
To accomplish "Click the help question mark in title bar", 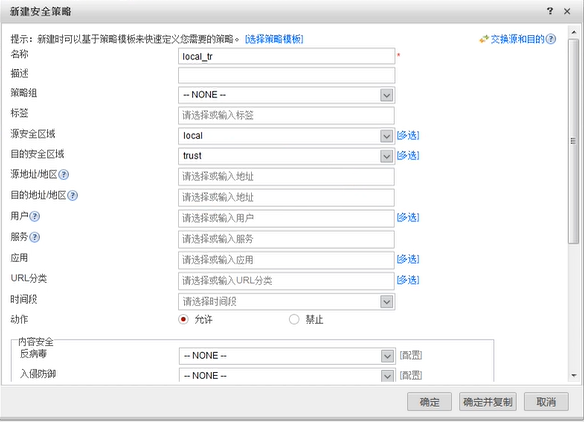I will tap(550, 11).
